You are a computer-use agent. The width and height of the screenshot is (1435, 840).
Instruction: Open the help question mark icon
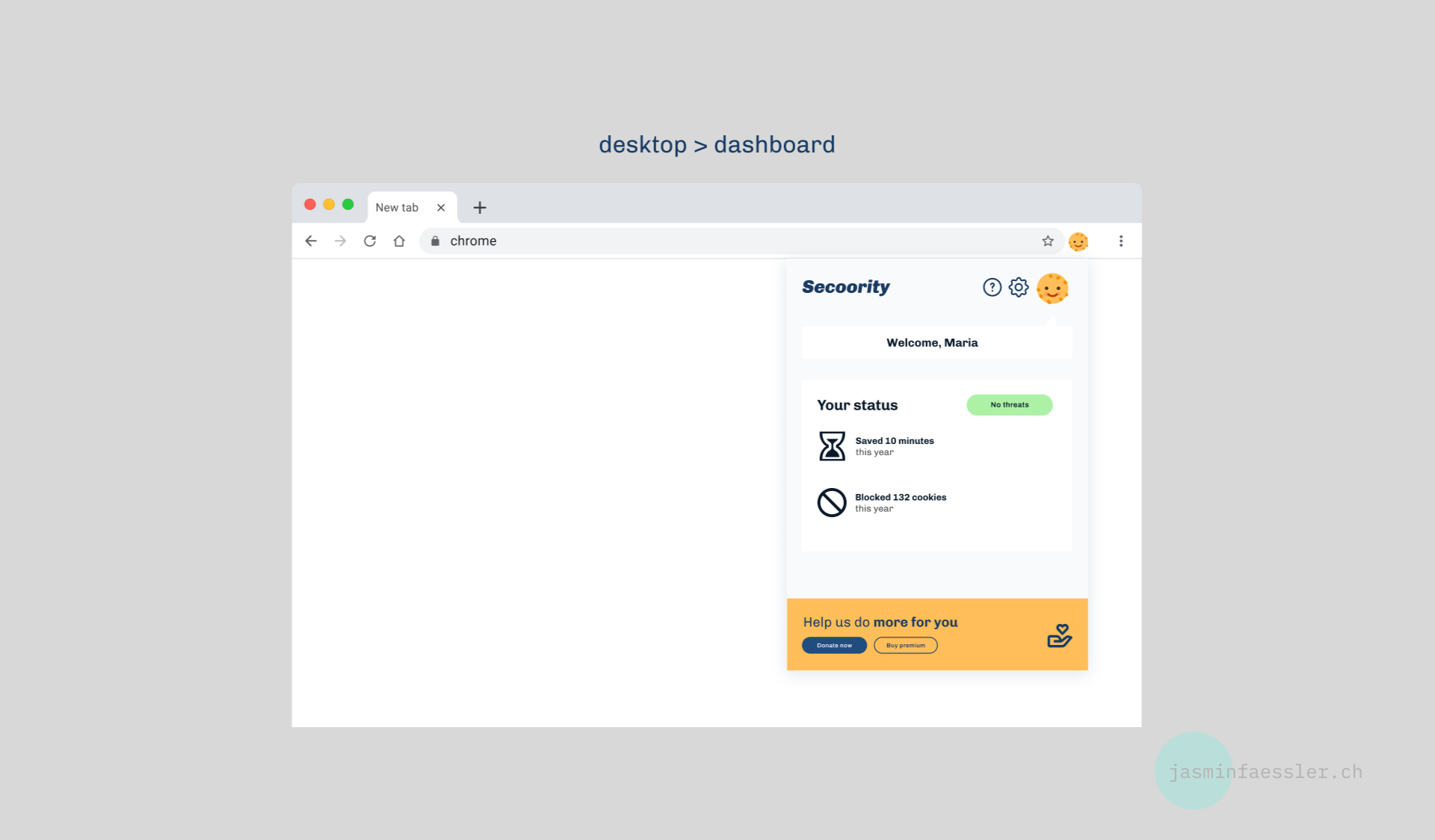click(992, 288)
